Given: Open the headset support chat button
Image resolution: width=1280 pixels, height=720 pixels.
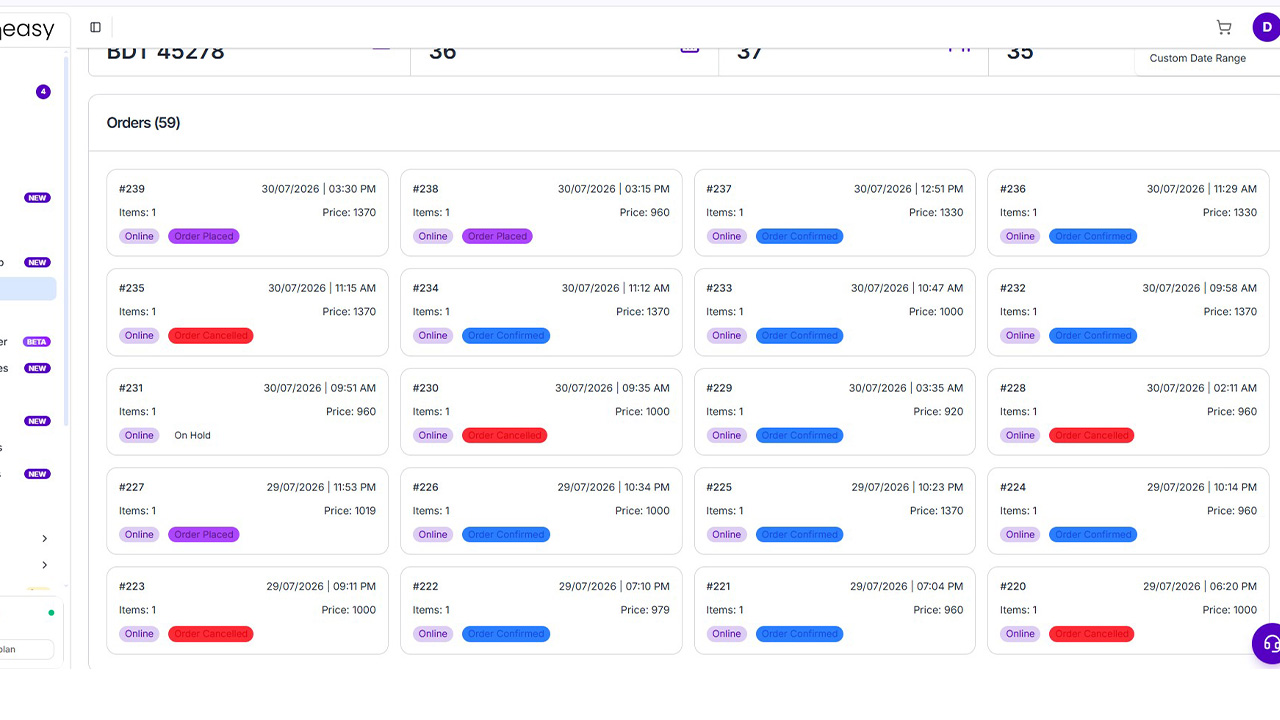Looking at the screenshot, I should point(1268,643).
